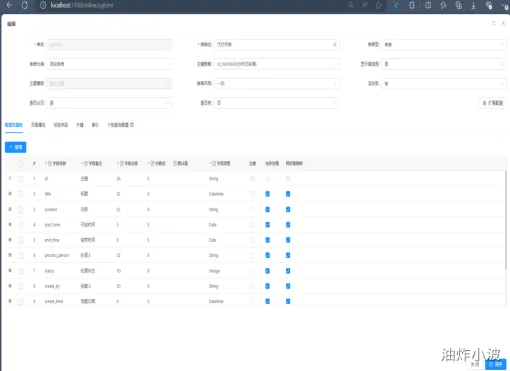This screenshot has width=510, height=371.
Task: Expand the primary key strategy dropdown
Action: coord(277,64)
